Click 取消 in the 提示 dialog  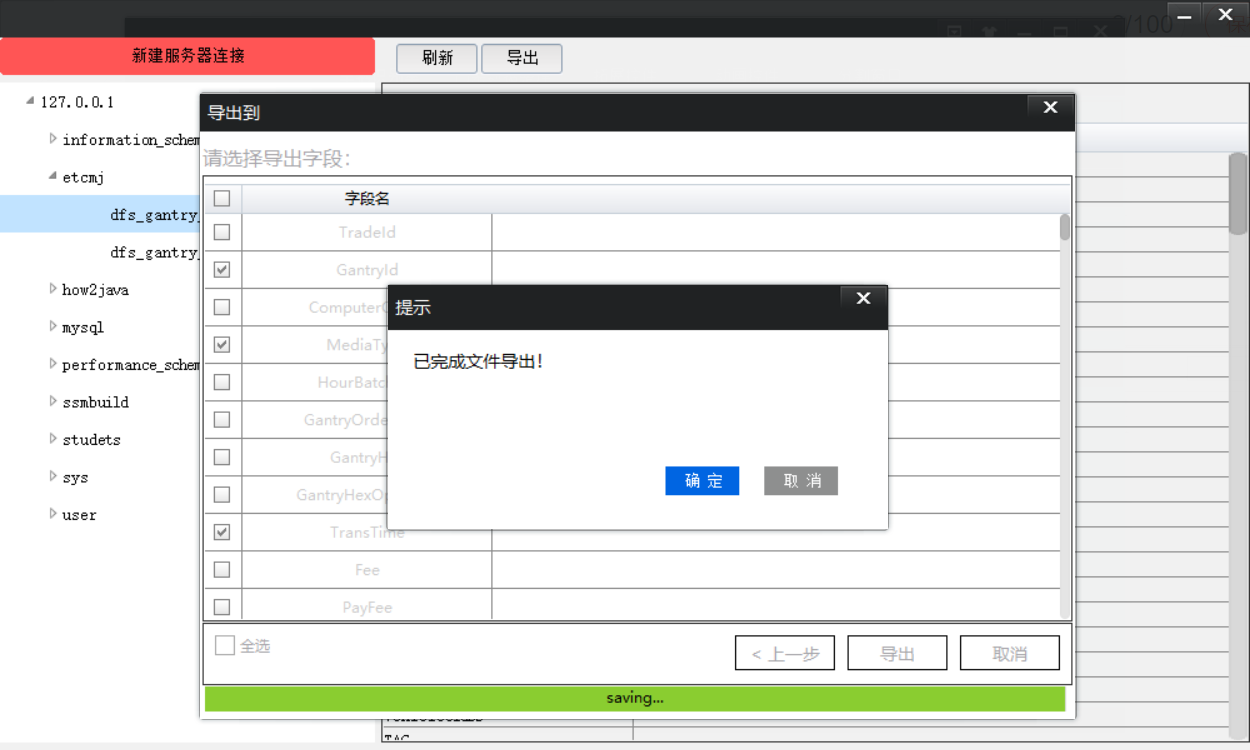coord(801,481)
